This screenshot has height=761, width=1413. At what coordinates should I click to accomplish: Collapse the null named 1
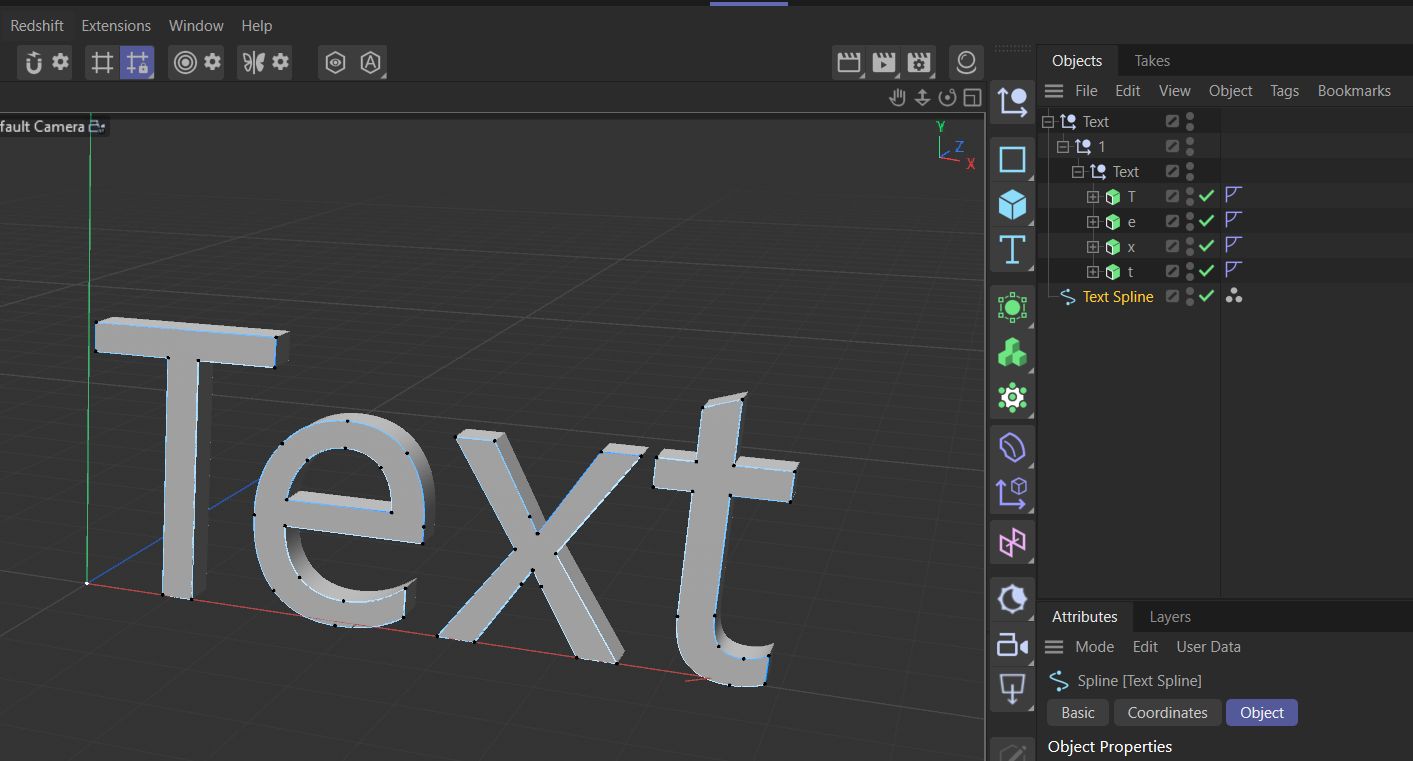[x=1063, y=147]
